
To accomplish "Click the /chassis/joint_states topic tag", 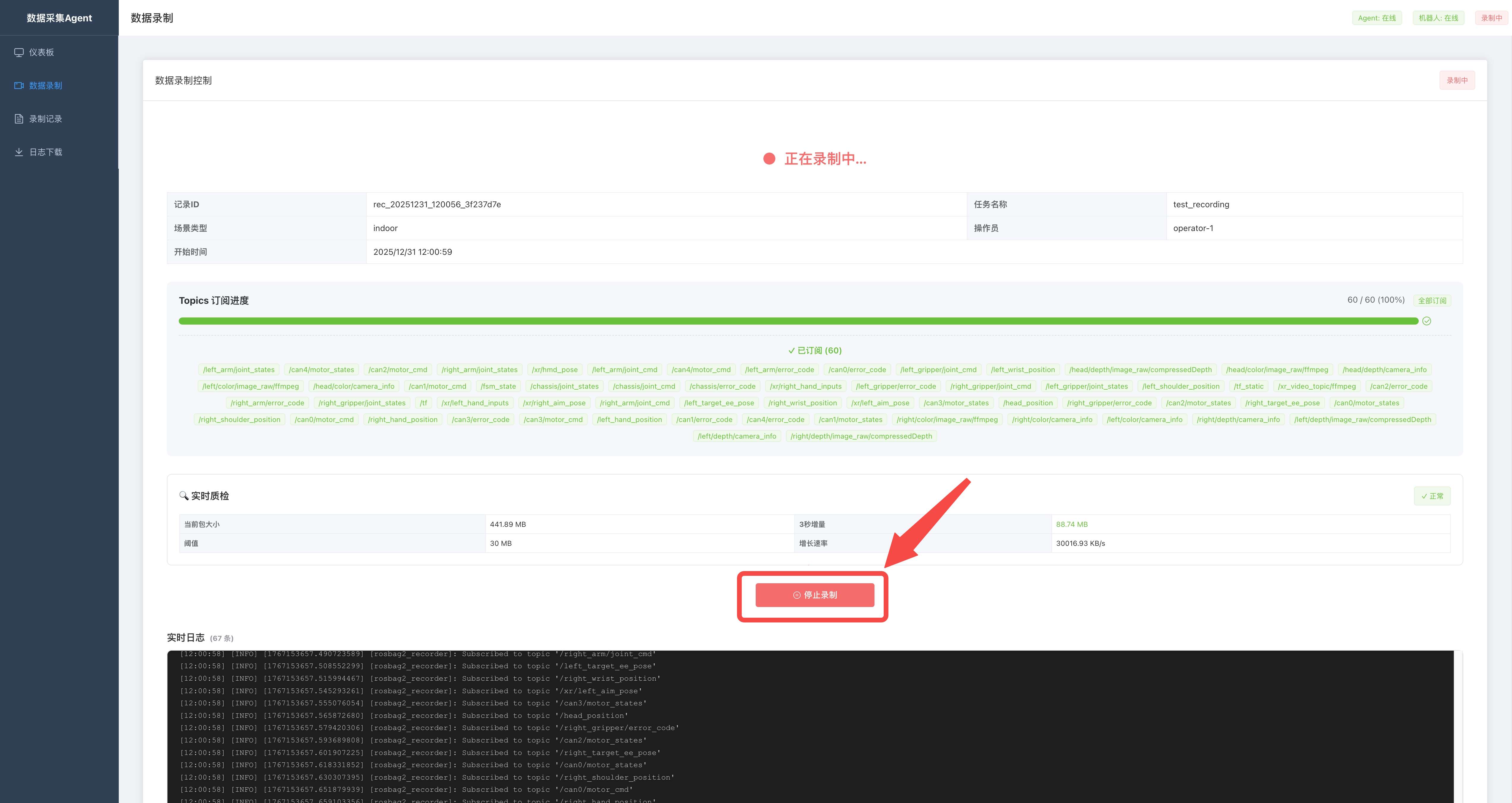I will [x=564, y=386].
